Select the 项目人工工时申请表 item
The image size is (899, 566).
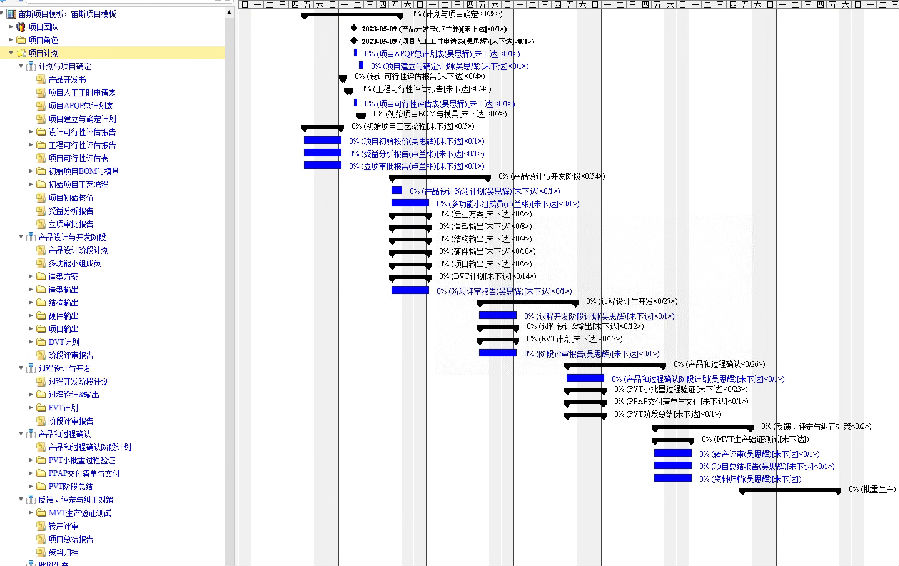tap(82, 92)
